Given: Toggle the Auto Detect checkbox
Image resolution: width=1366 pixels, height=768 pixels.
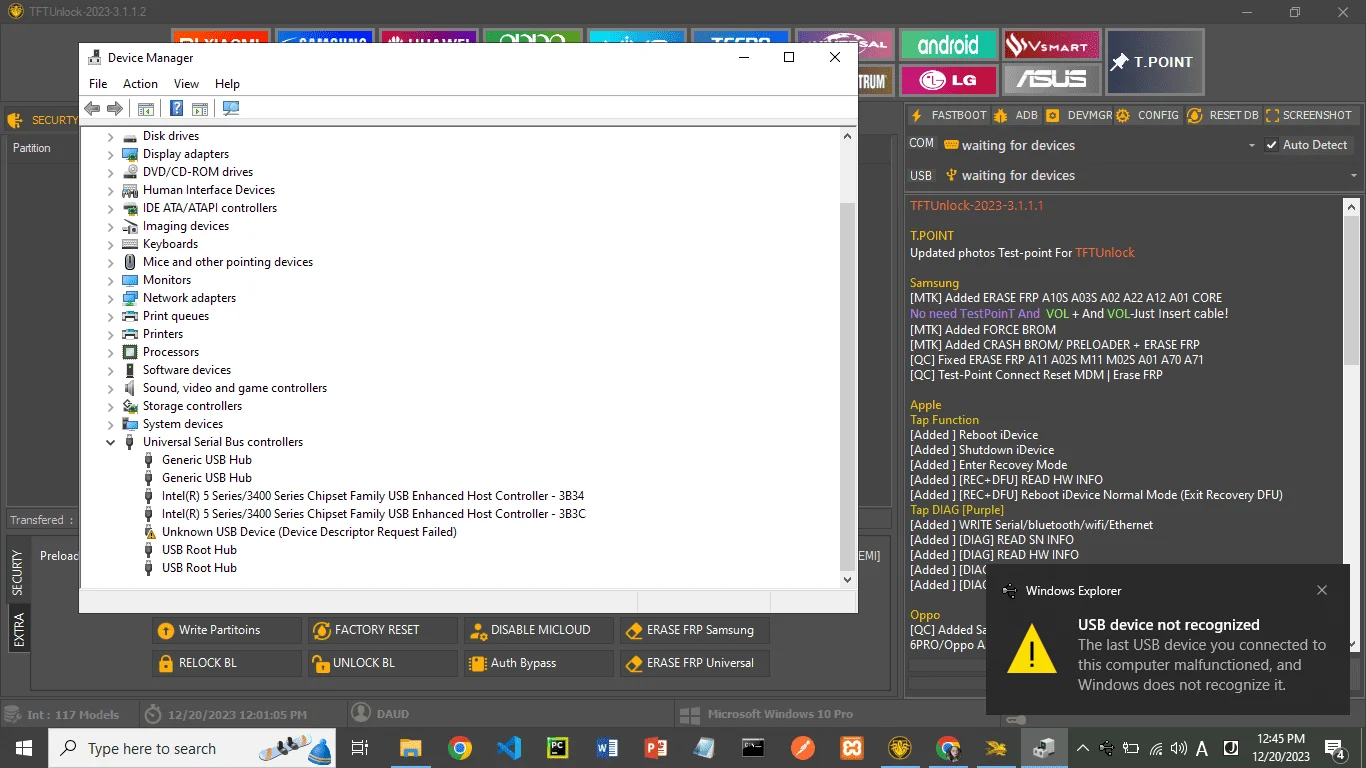Looking at the screenshot, I should [x=1272, y=145].
